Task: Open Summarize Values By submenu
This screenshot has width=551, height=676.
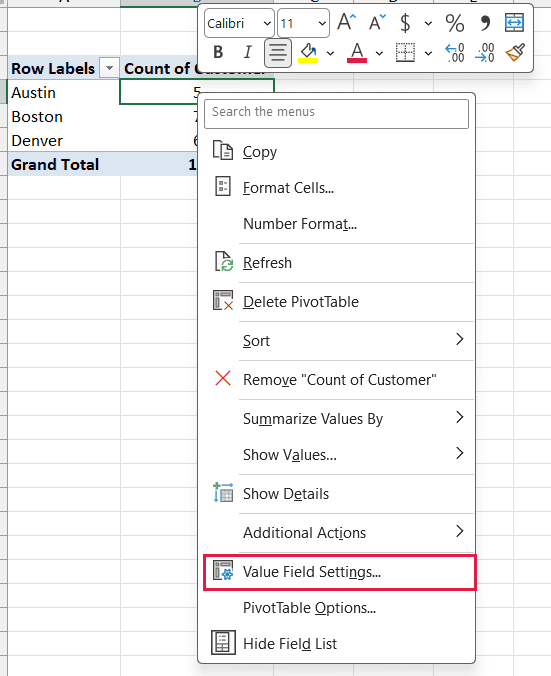Action: 336,419
